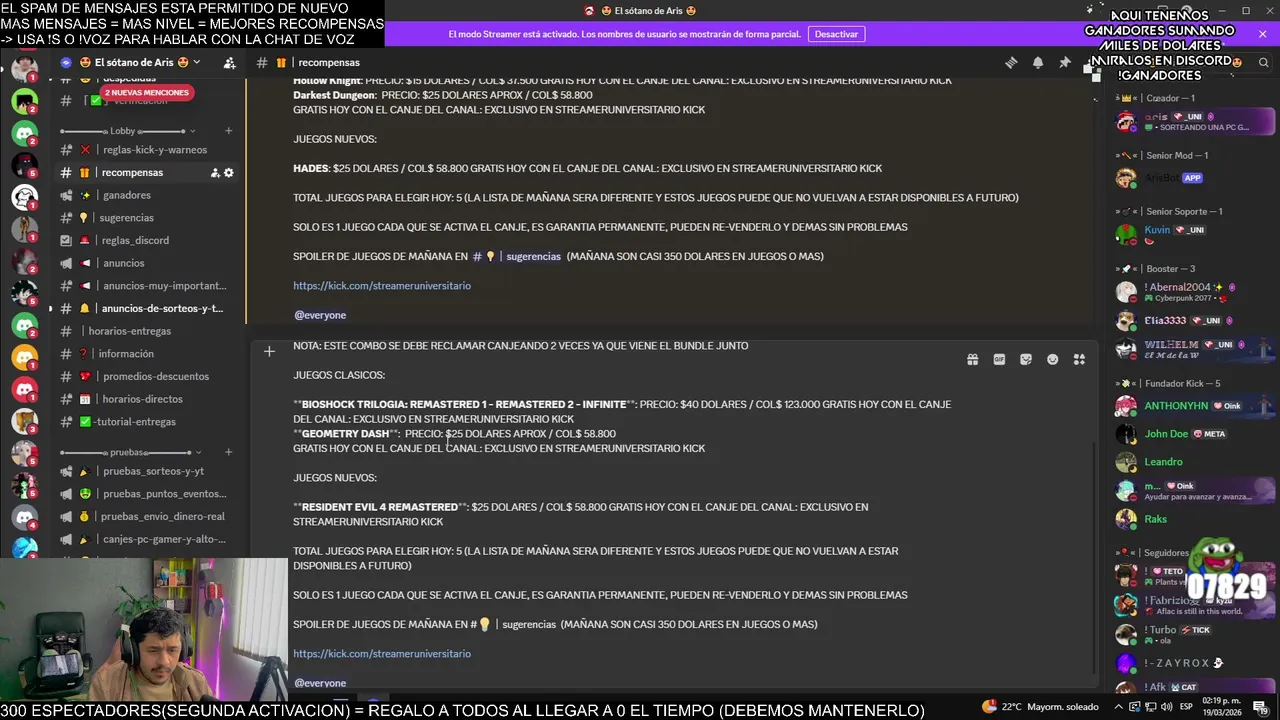Open the información channel

[145, 354]
